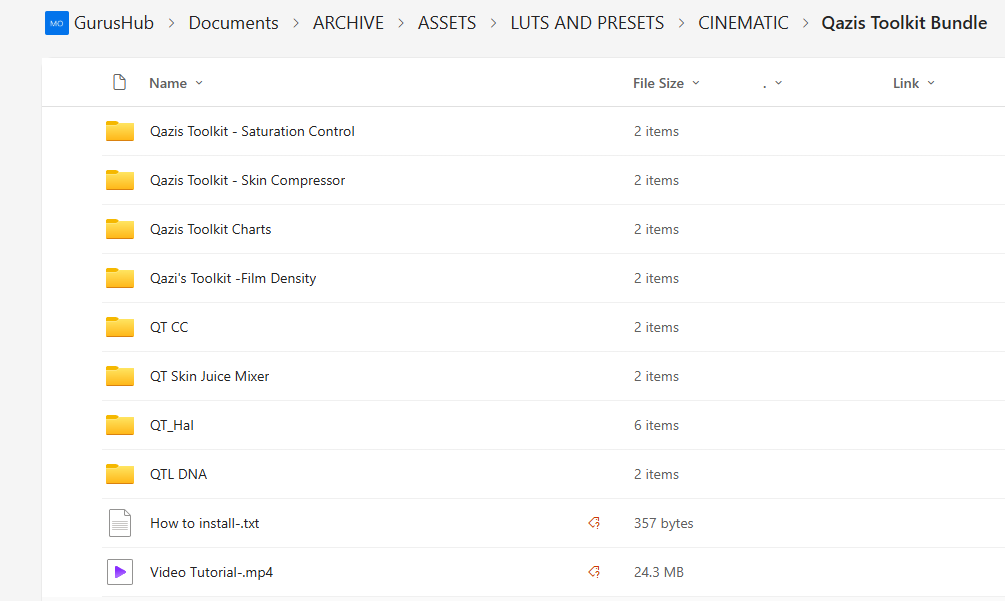1005x601 pixels.
Task: Click the GurusHub site logo icon
Action: [57, 23]
